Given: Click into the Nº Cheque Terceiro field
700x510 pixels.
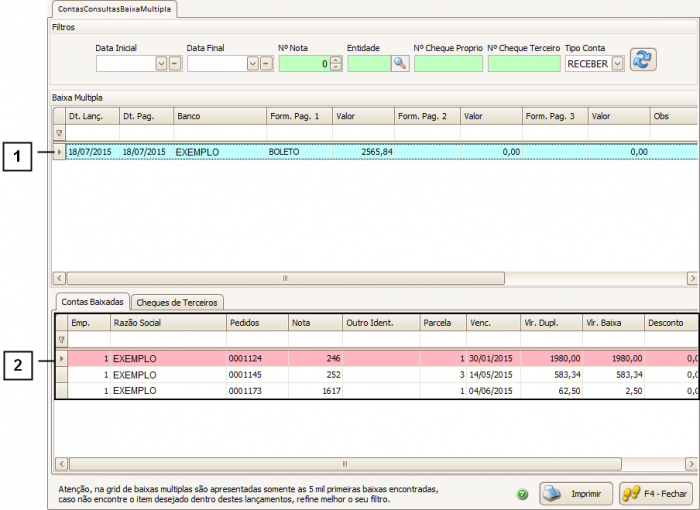Looking at the screenshot, I should pos(523,64).
